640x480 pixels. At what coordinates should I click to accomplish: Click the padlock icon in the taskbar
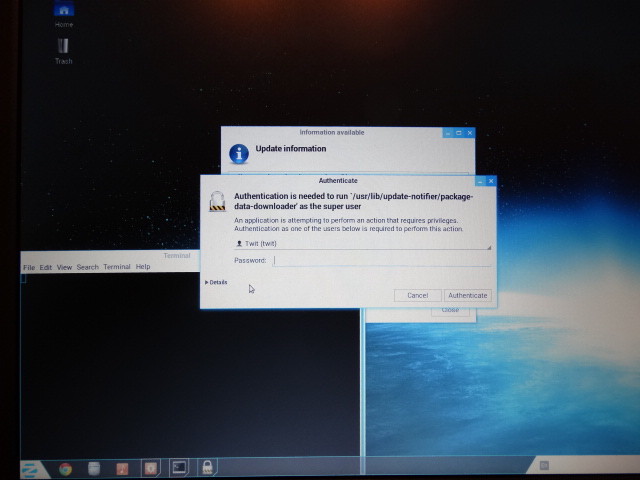pyautogui.click(x=207, y=467)
